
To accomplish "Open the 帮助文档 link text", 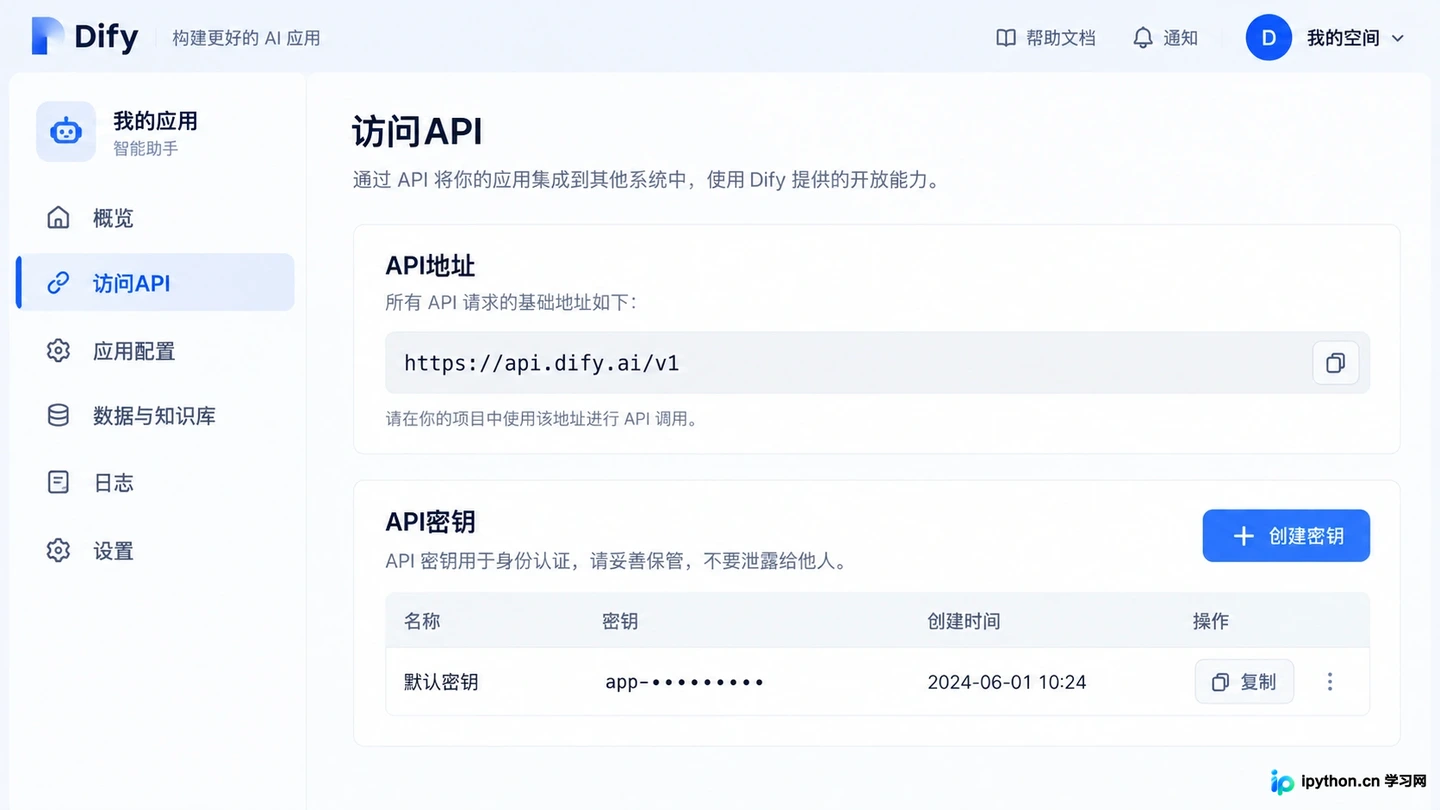I will (x=1060, y=38).
